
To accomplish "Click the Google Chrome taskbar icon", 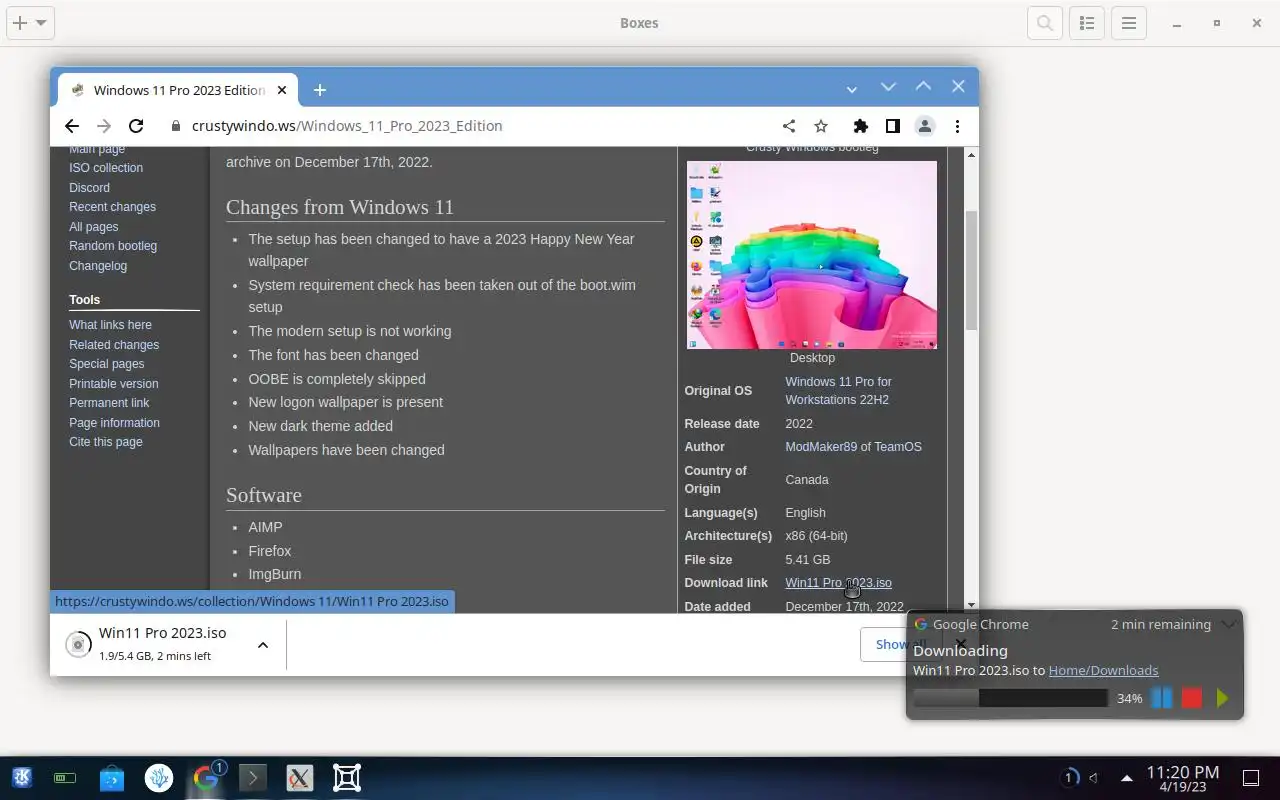I will [x=206, y=777].
